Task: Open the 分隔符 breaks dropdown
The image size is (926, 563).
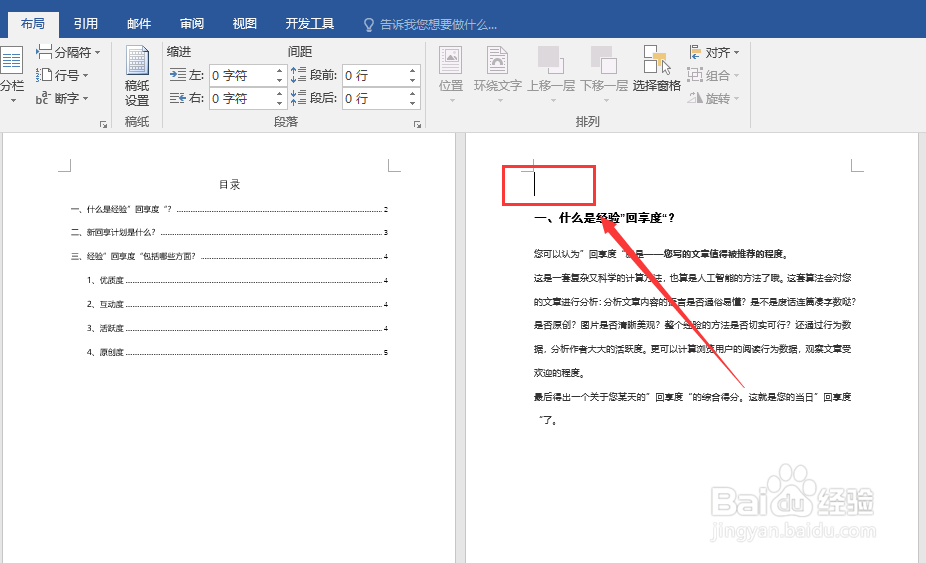Action: point(67,53)
